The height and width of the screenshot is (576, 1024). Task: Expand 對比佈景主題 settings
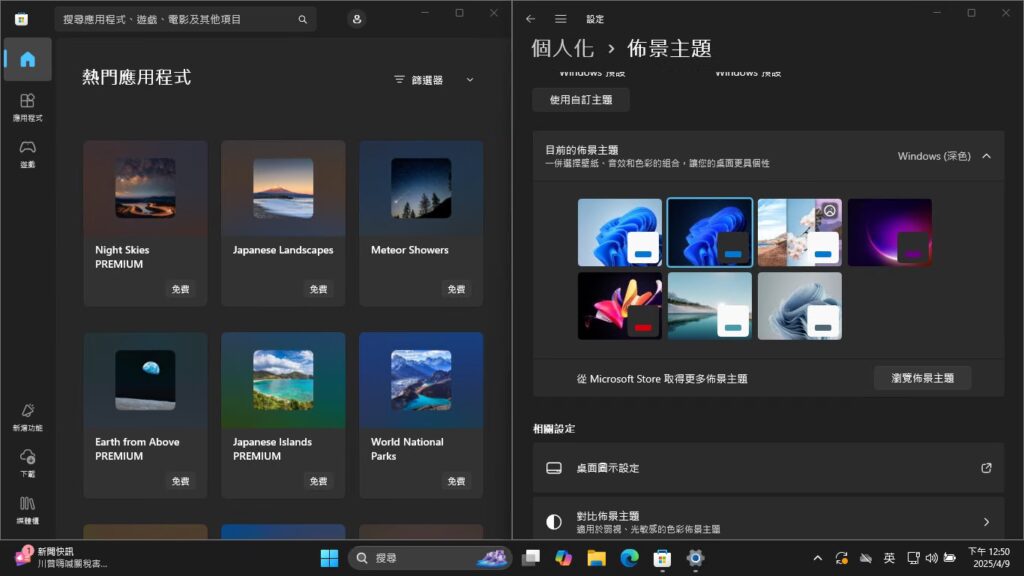[x=768, y=520]
